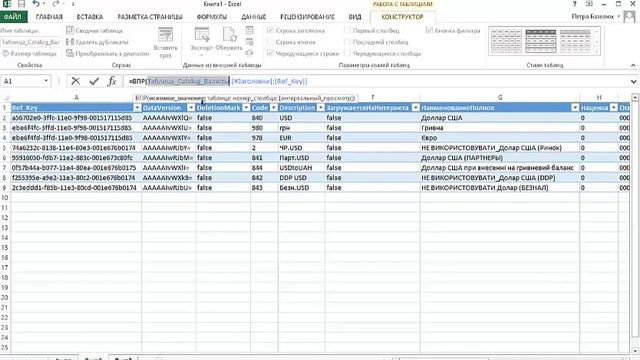The image size is (640, 360).
Task: Click cell containing Гривна
Action: [500, 128]
